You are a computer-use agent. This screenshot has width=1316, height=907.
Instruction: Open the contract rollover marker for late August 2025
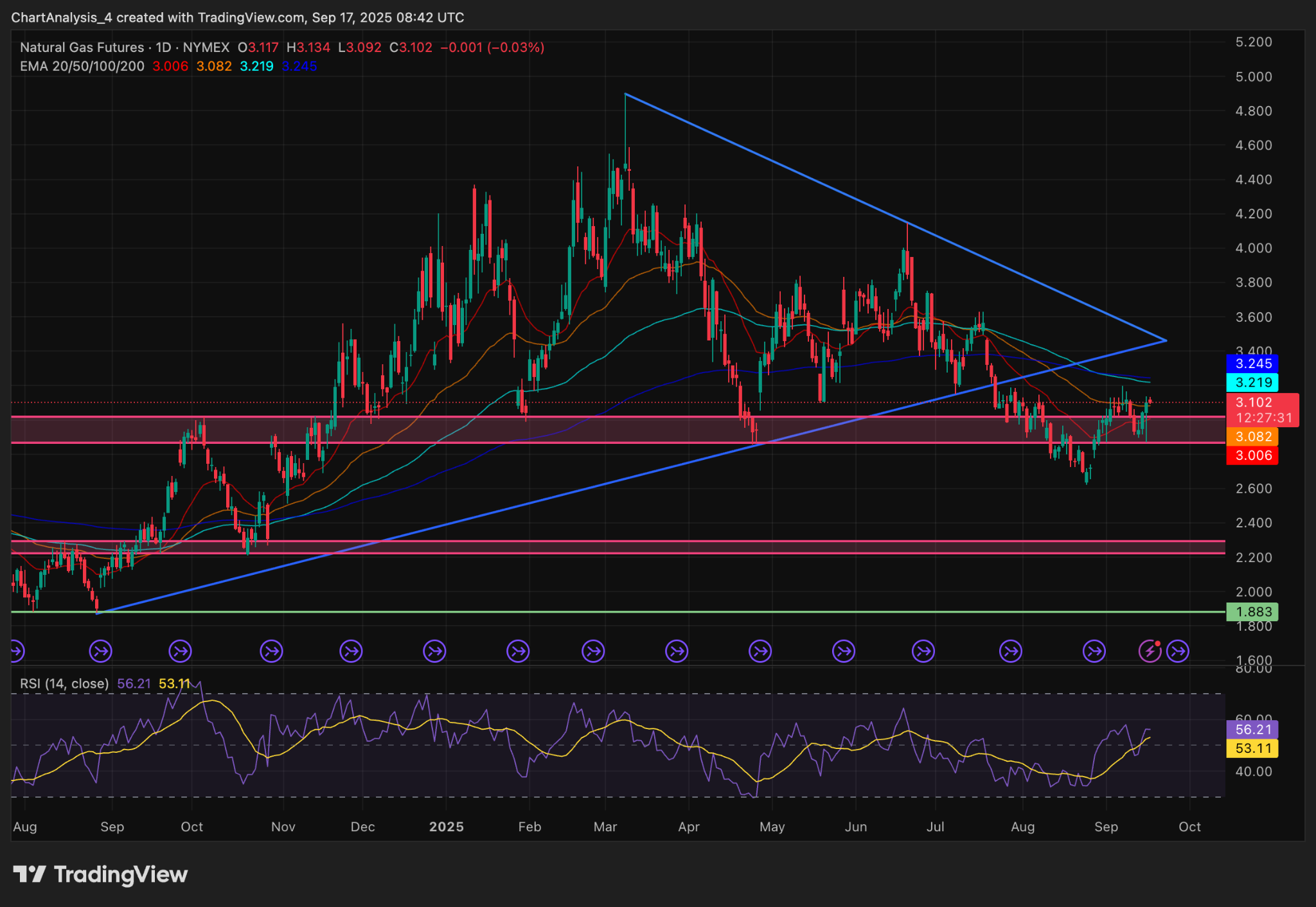click(x=1094, y=651)
